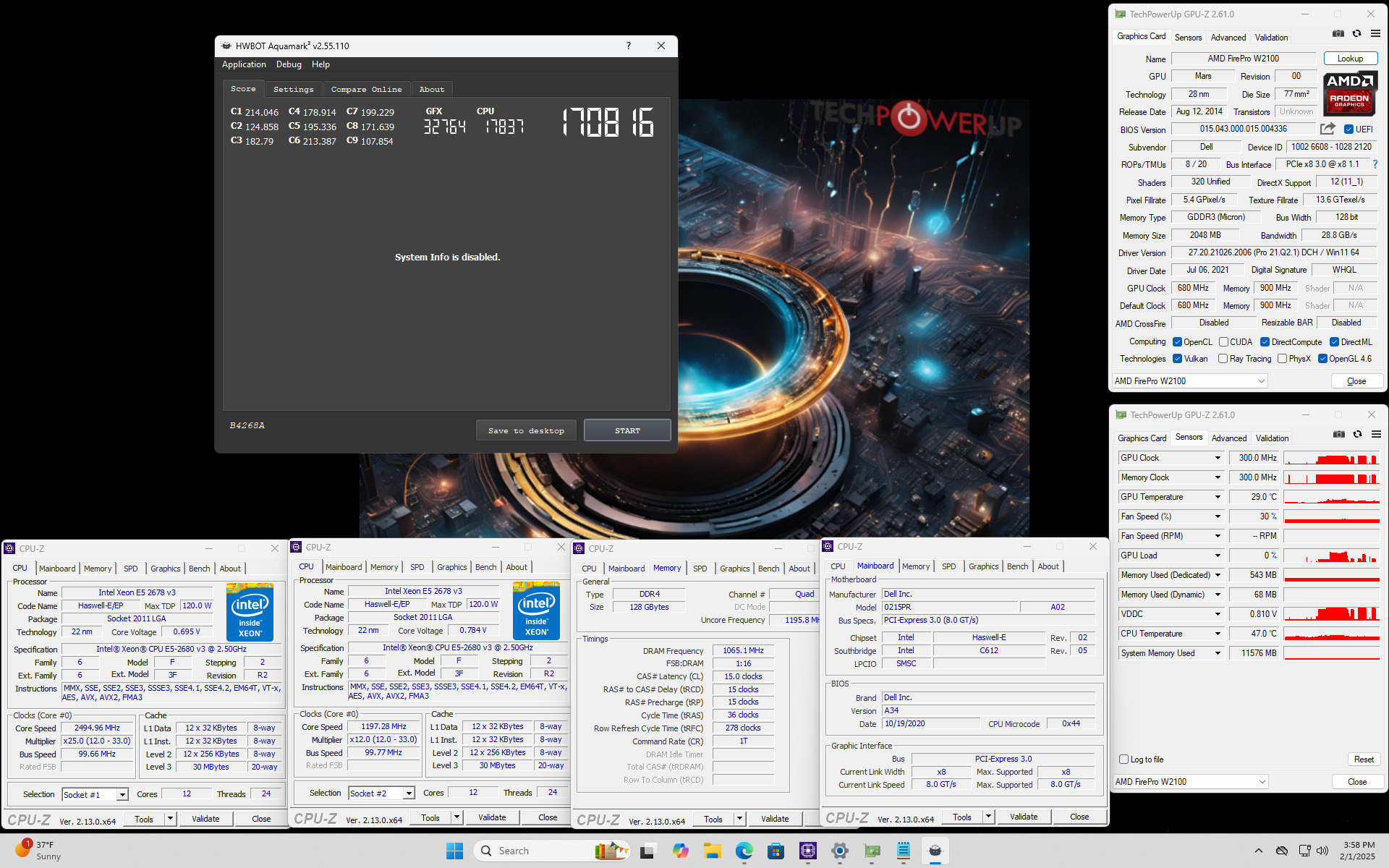Click the Bus Interface question mark icon
The width and height of the screenshot is (1389, 868).
[1375, 164]
